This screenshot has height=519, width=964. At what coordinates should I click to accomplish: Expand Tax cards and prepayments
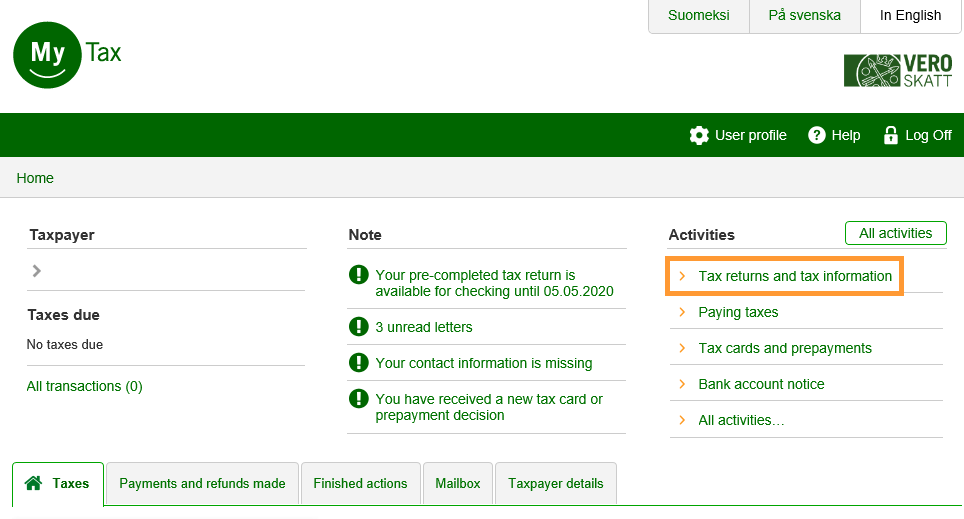click(x=784, y=348)
